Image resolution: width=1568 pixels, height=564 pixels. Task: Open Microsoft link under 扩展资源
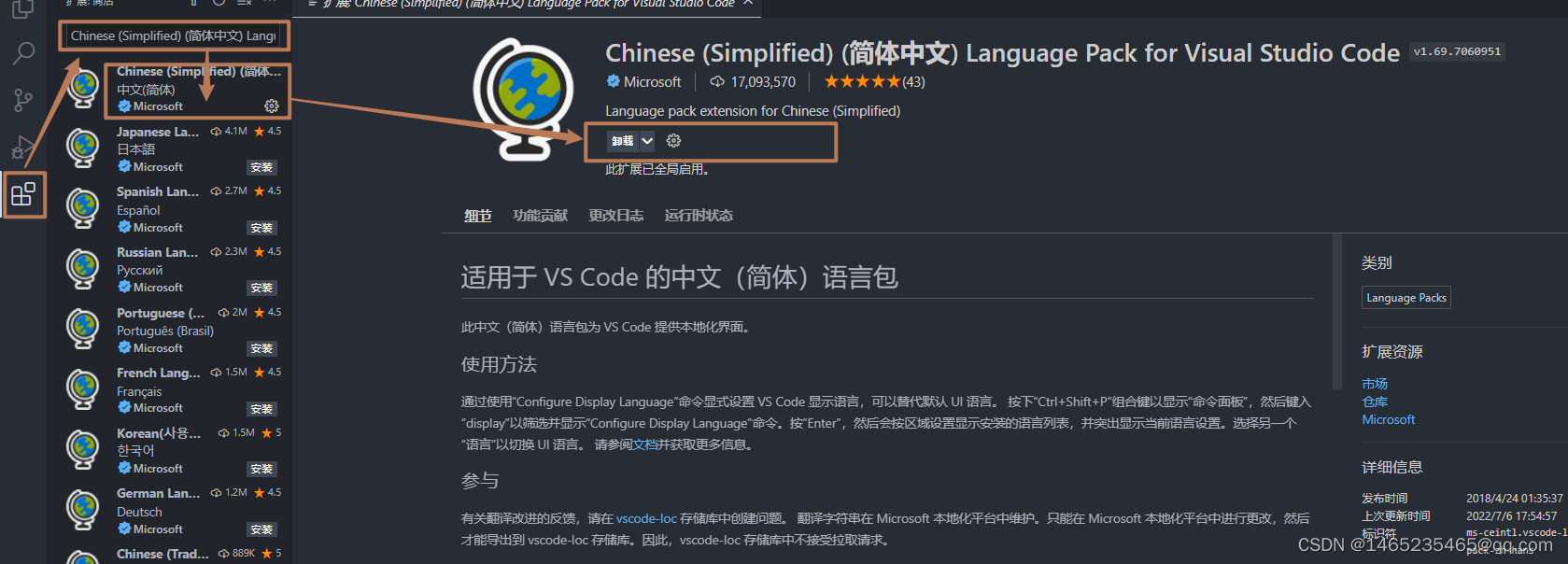(1388, 419)
